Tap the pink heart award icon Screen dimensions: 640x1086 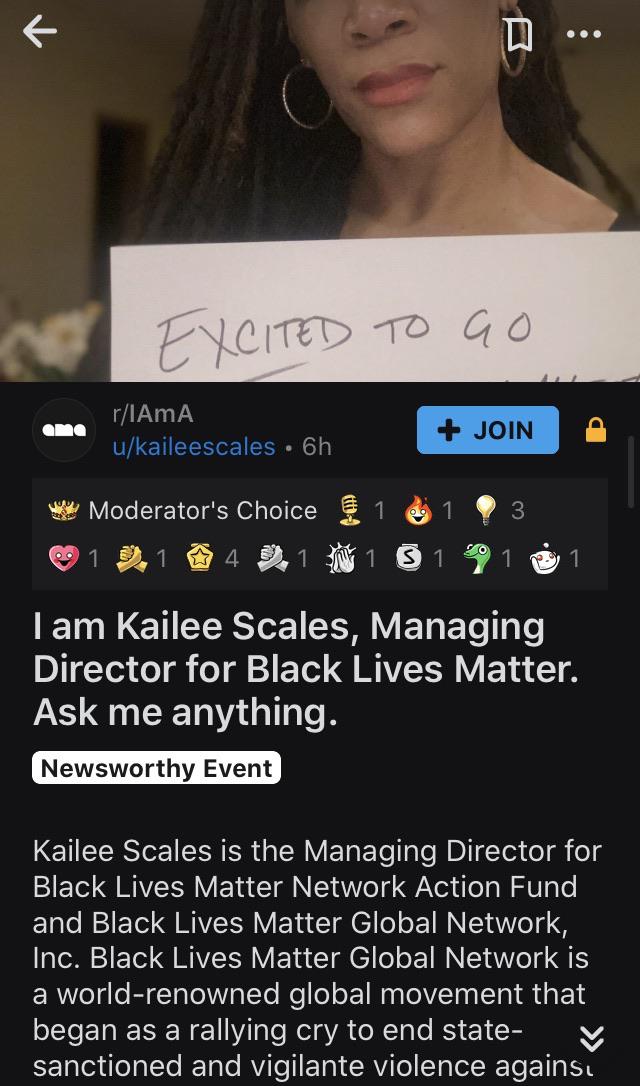coord(63,558)
